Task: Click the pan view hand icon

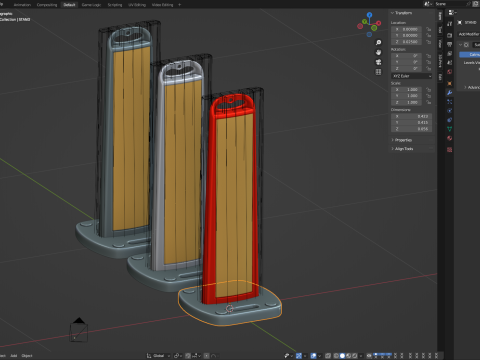Action: 378,52
